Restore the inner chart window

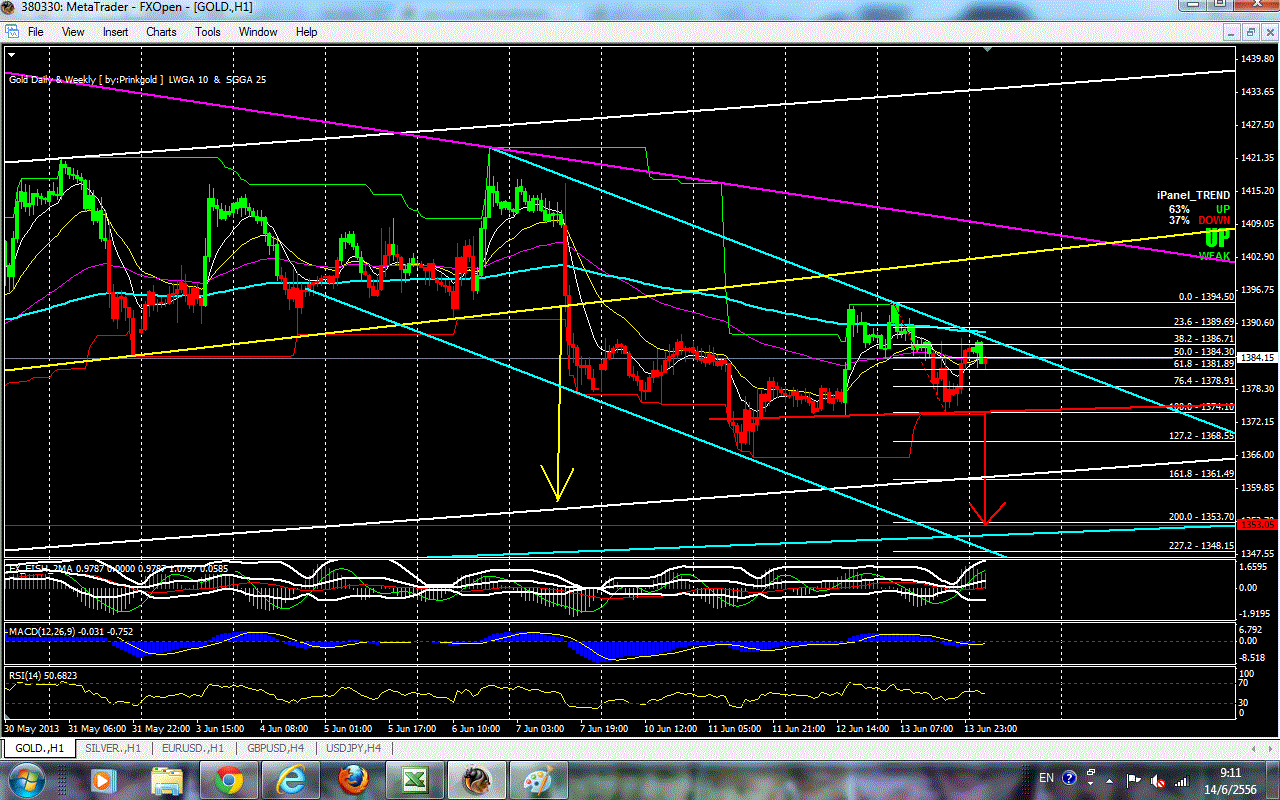click(1250, 32)
